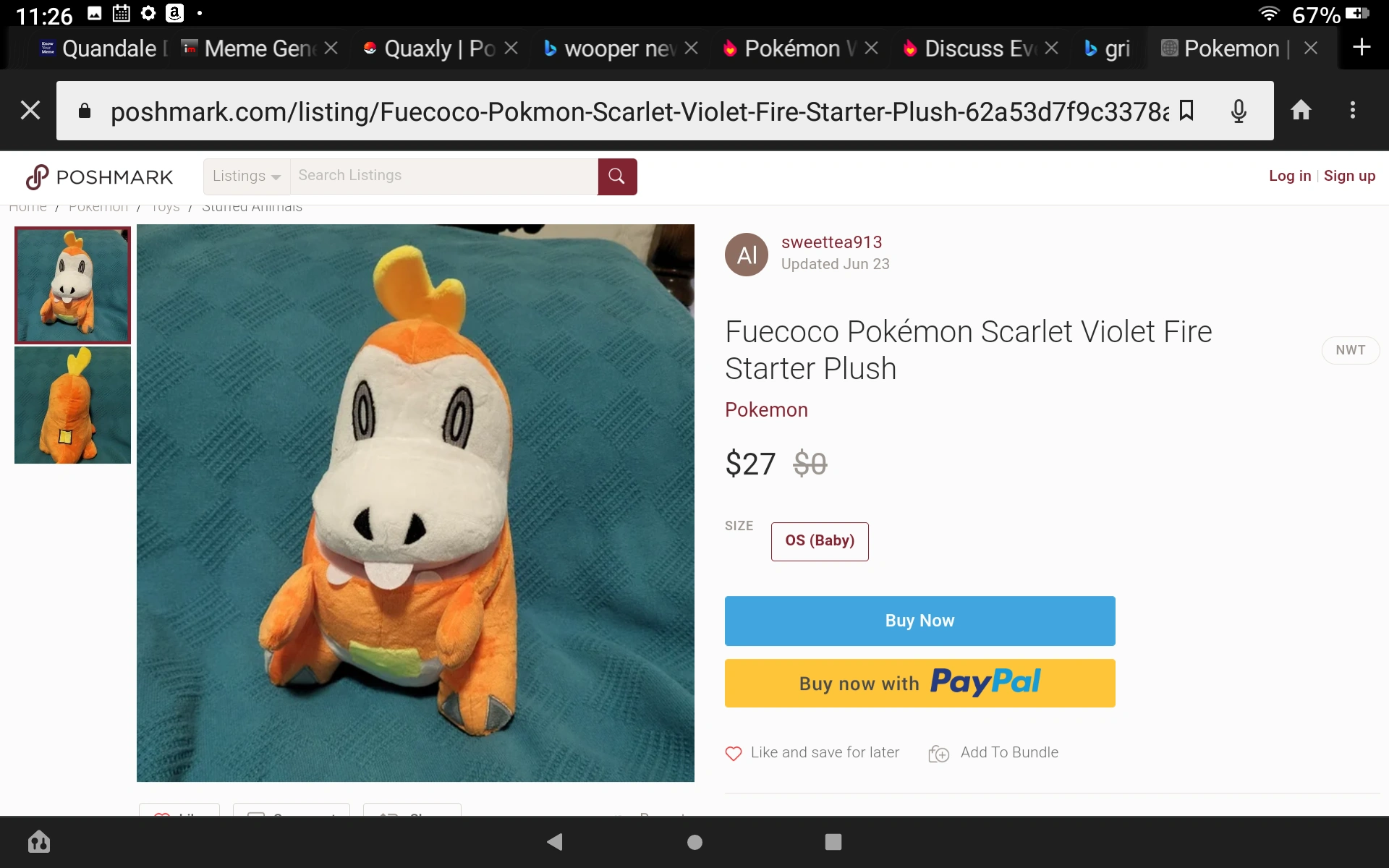
Task: Switch to the Meme Generator tab
Action: [x=250, y=48]
